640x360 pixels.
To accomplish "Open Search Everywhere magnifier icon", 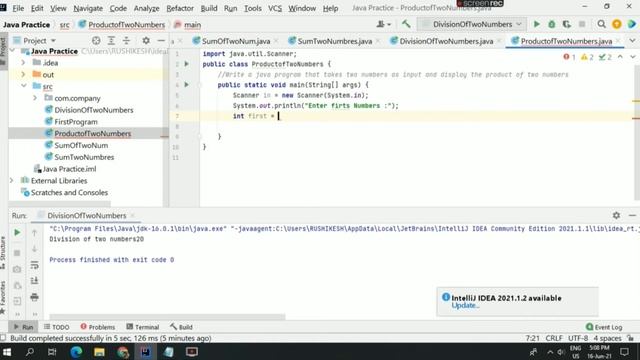I will click(601, 24).
